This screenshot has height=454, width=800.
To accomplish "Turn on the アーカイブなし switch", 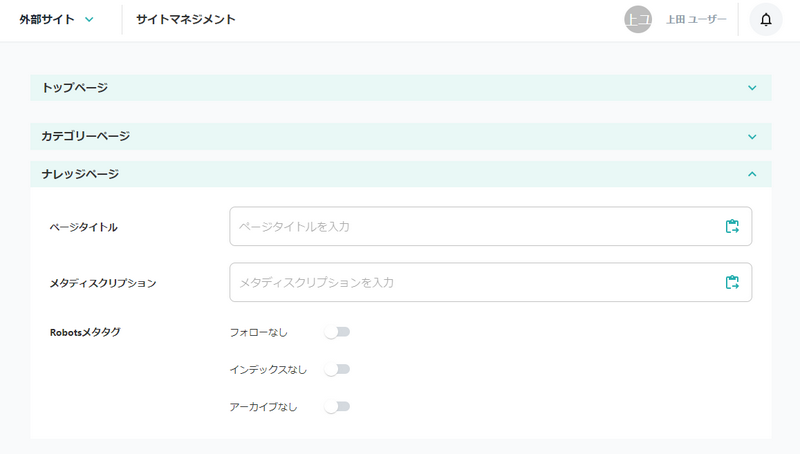I will tap(338, 406).
